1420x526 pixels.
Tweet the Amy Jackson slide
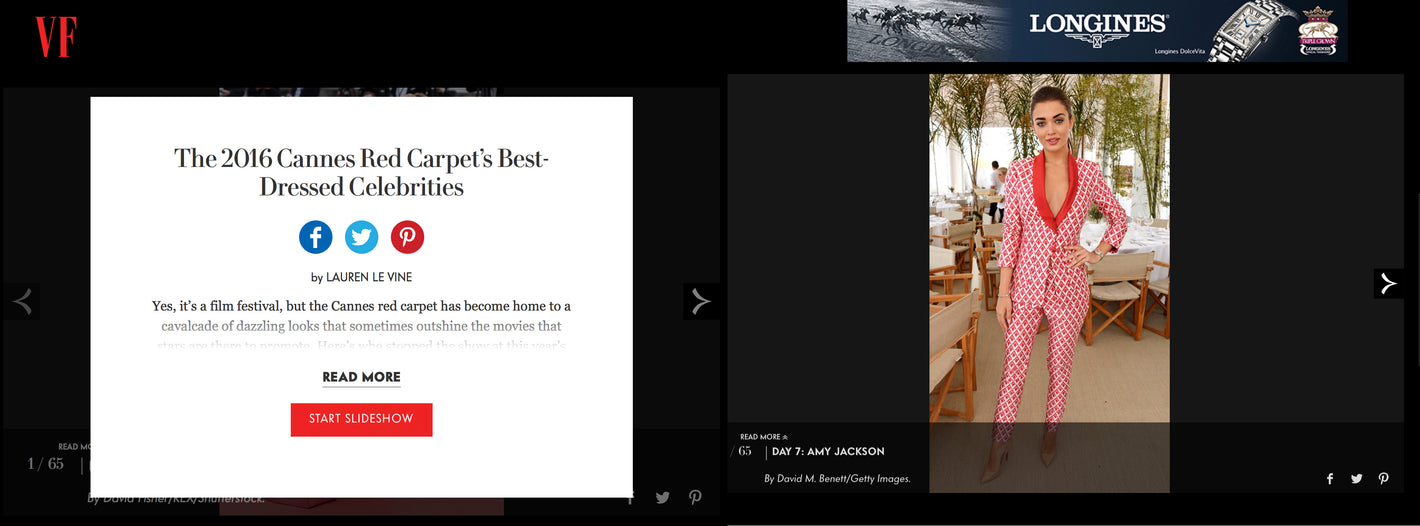[1356, 479]
